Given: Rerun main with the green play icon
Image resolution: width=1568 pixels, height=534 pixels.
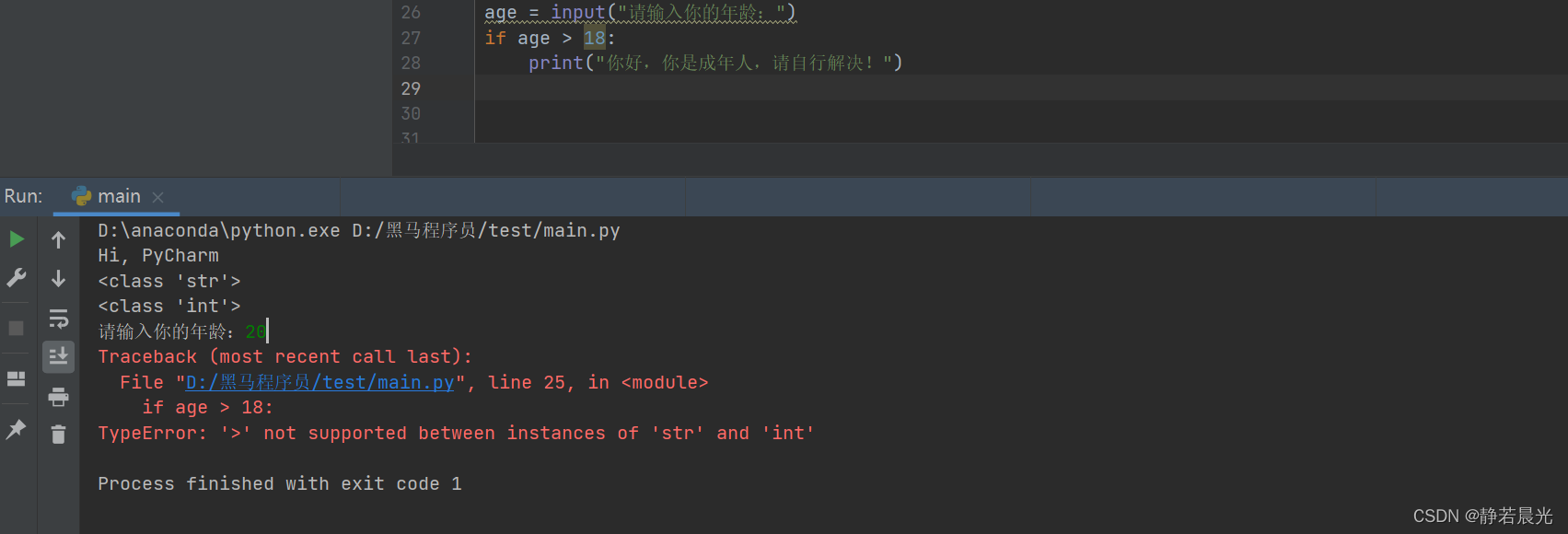Looking at the screenshot, I should [17, 239].
